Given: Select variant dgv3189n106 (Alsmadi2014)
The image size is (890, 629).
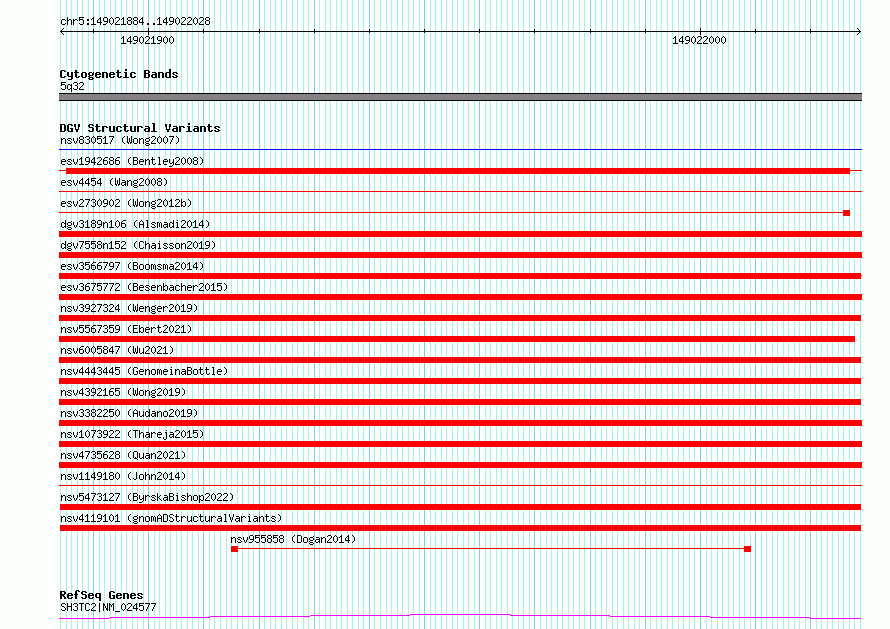Looking at the screenshot, I should [135, 224].
